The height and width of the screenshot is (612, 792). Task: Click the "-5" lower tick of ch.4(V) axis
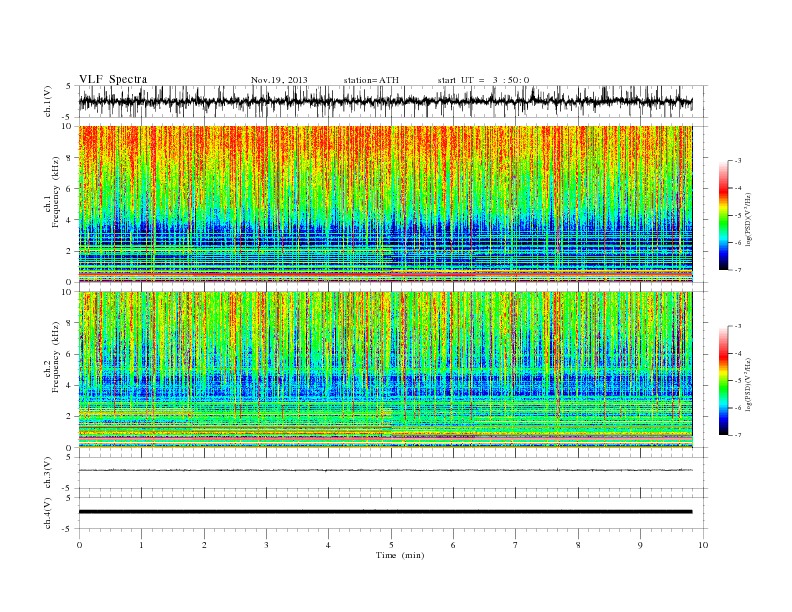pyautogui.click(x=68, y=529)
